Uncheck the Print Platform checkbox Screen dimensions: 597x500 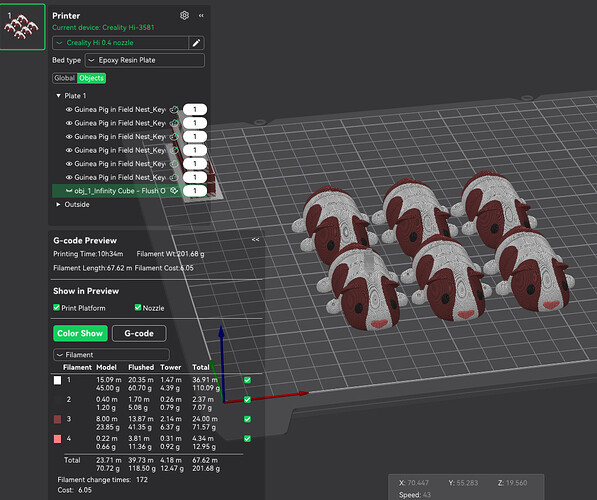coord(56,307)
